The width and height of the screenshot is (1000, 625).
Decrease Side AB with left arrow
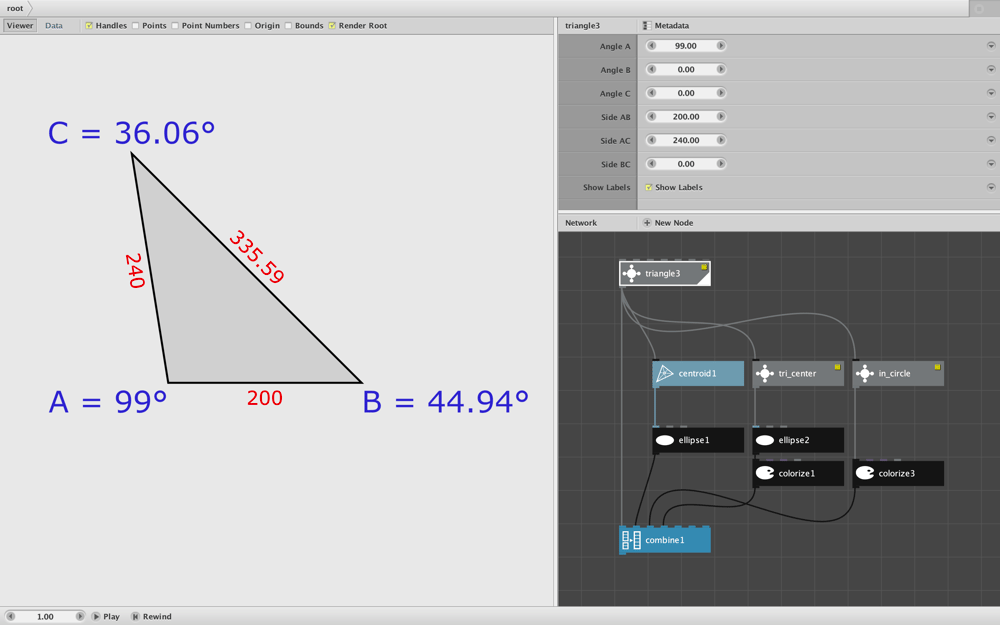point(651,117)
